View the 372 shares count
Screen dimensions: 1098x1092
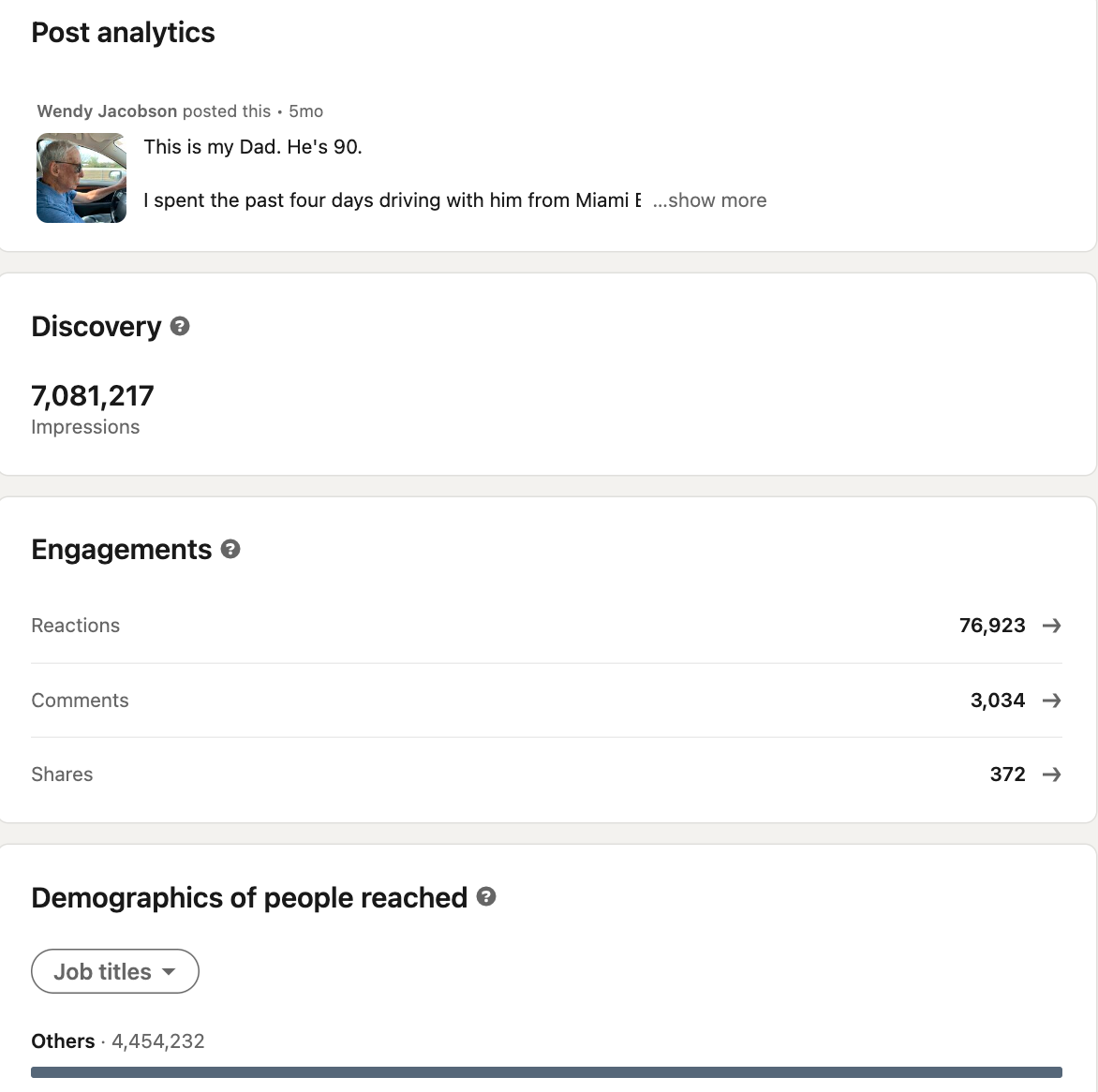1007,775
